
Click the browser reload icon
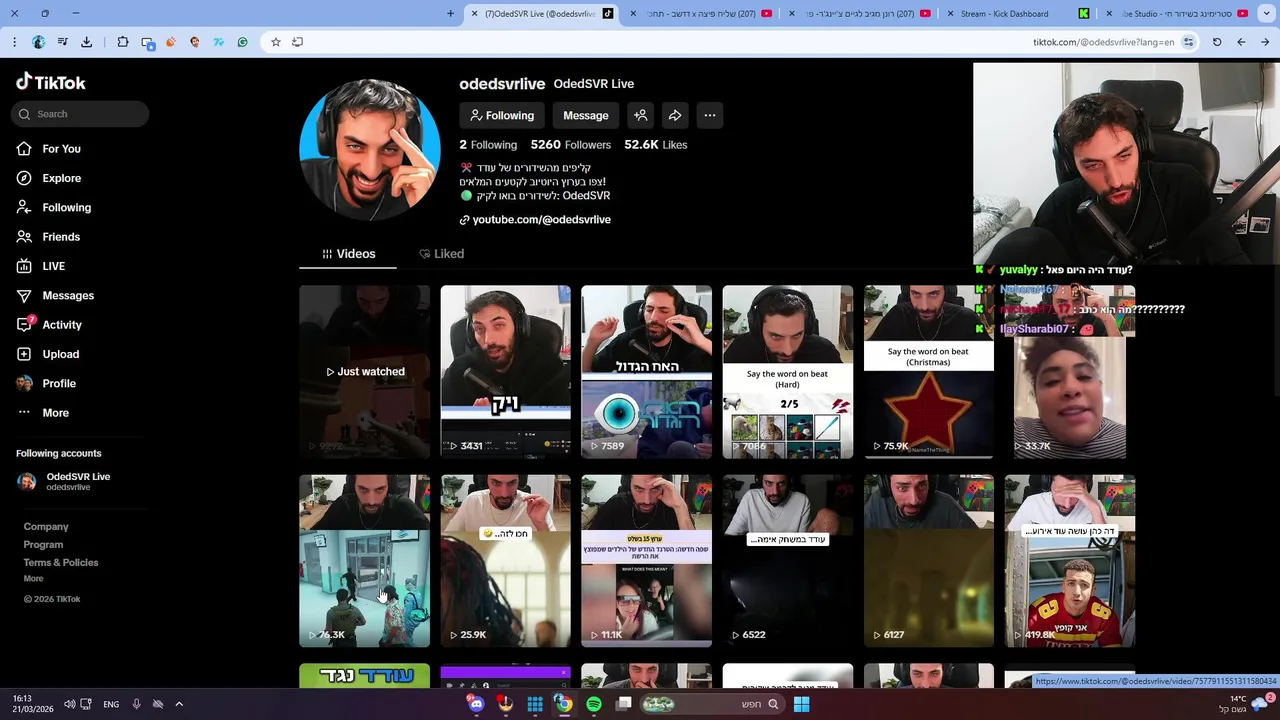point(1217,42)
